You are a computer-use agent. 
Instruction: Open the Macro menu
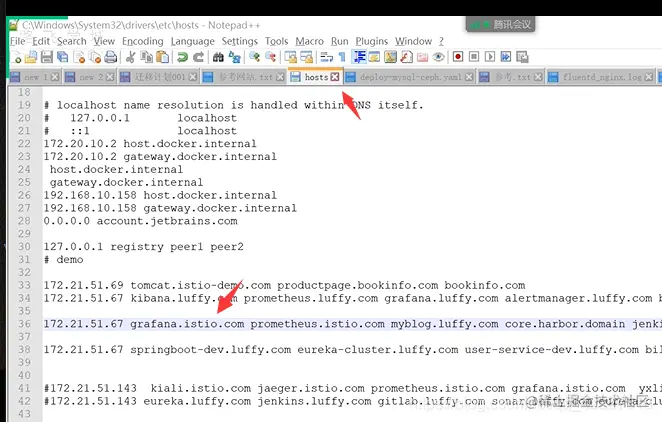(309, 41)
